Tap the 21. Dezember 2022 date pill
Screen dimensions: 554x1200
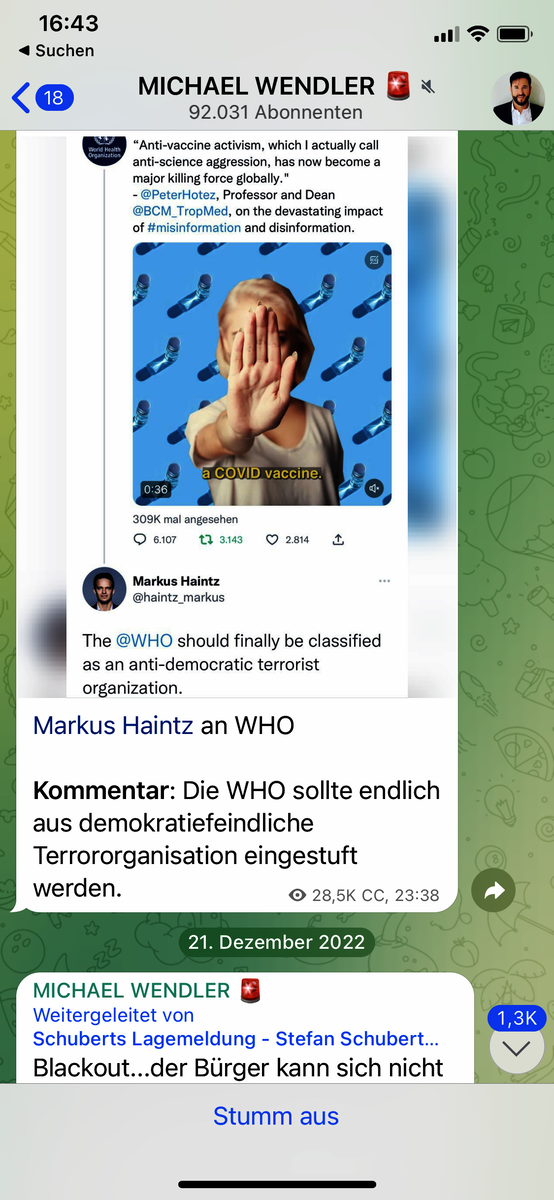point(277,942)
